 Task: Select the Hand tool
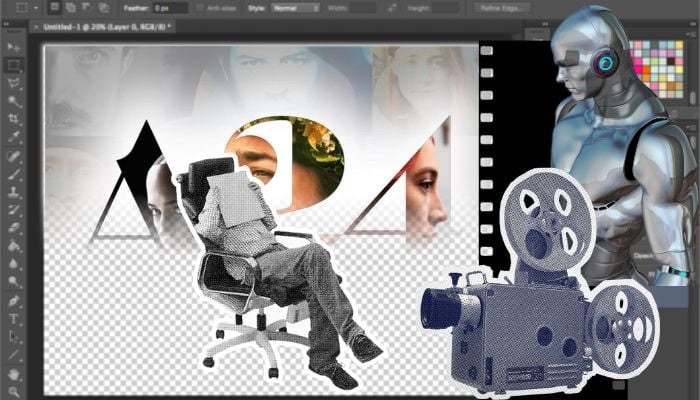click(x=13, y=374)
